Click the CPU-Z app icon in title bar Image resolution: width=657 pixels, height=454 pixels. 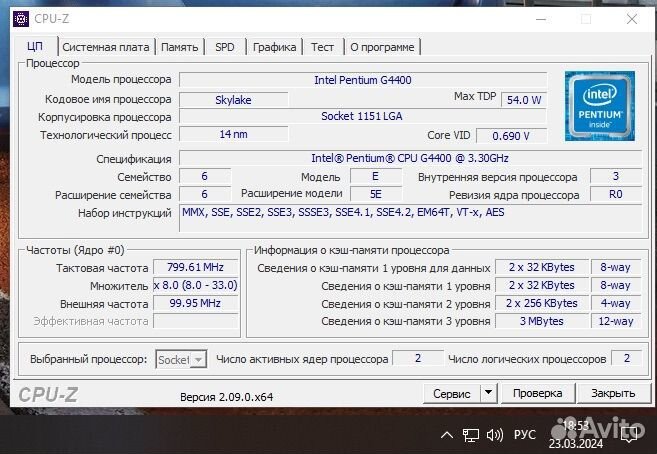pyautogui.click(x=21, y=19)
